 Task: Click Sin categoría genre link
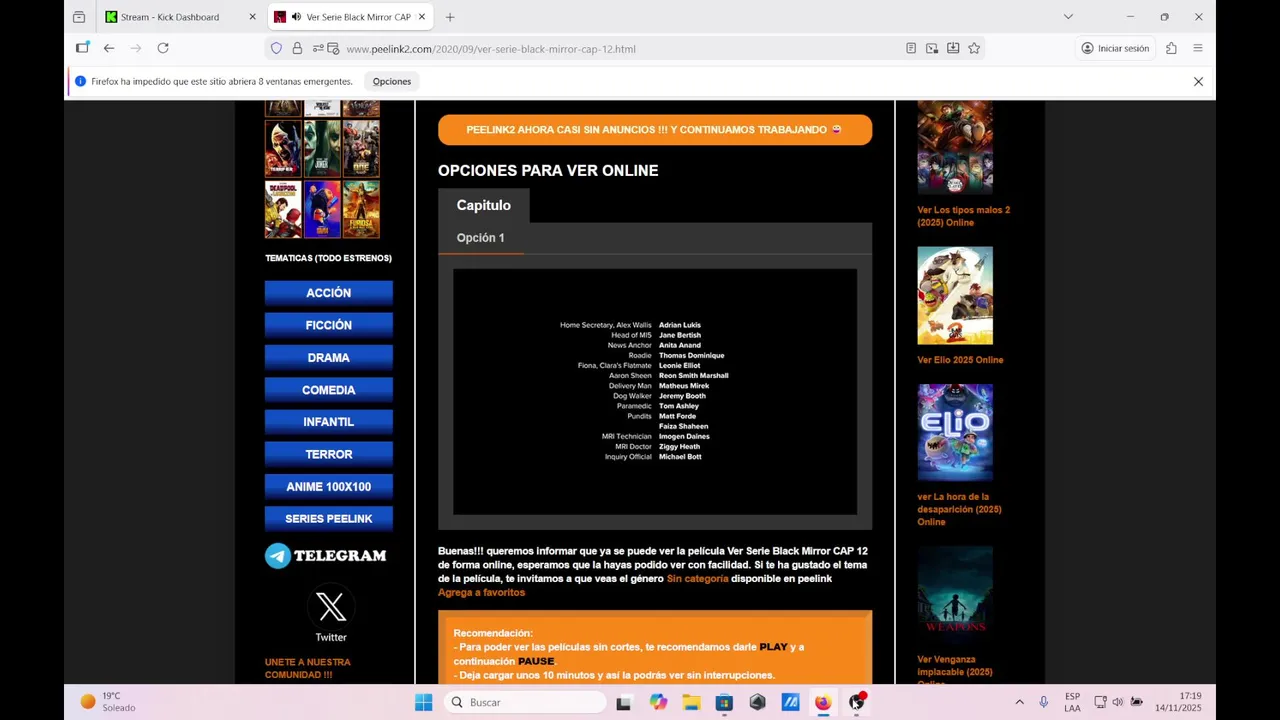[x=697, y=579]
